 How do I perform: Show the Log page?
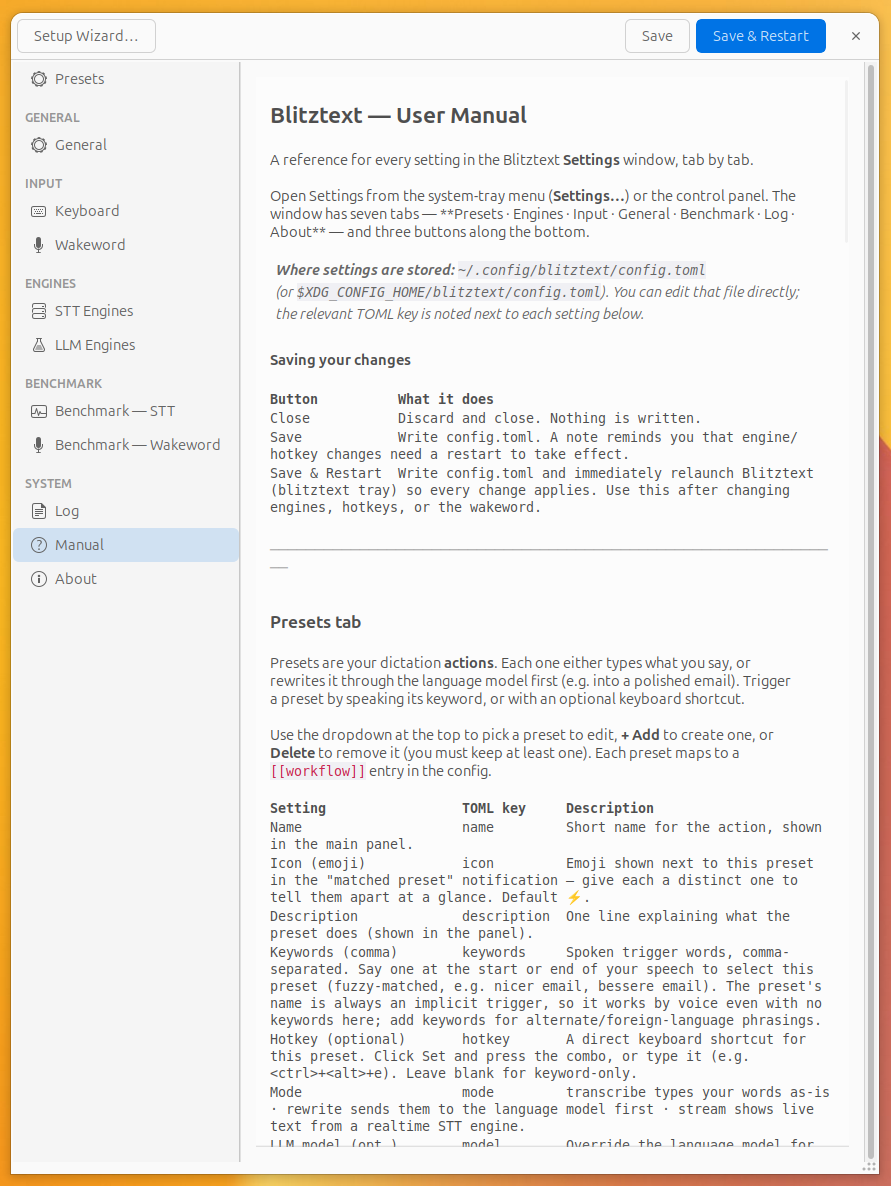[126, 511]
